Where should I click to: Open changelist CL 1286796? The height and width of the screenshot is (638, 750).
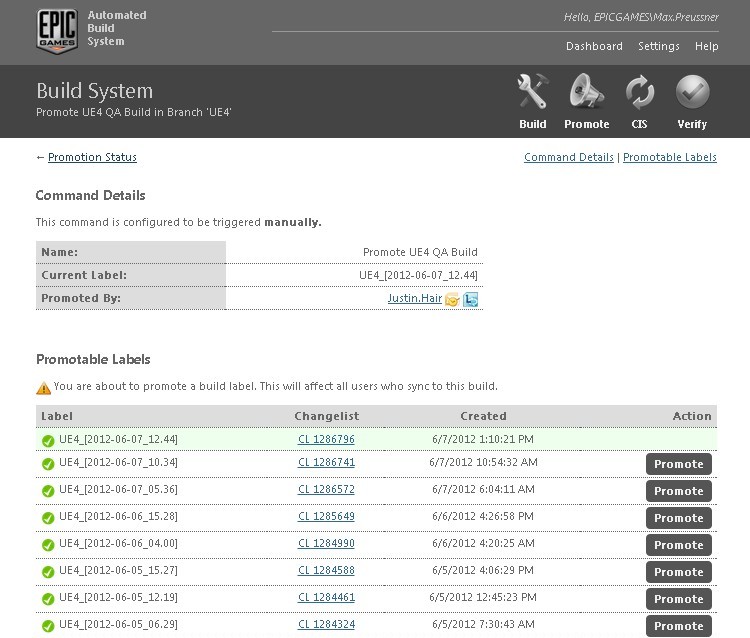point(326,439)
